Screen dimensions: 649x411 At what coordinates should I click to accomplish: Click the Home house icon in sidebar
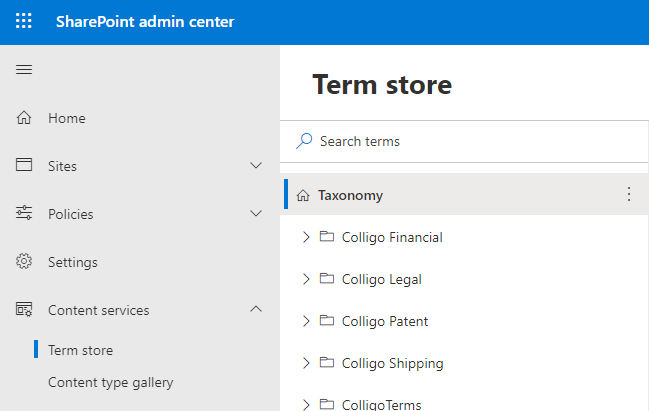(x=24, y=118)
